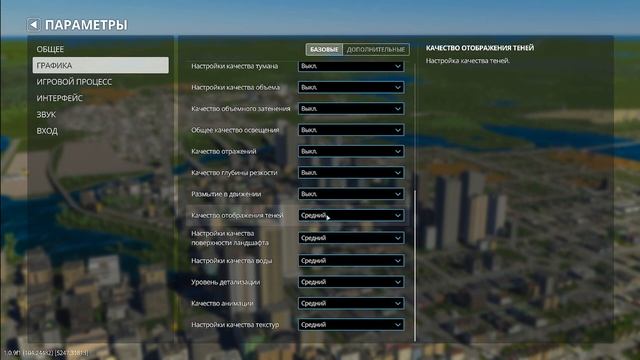Switch to the БАЗОВЫЕ tab

pos(324,49)
